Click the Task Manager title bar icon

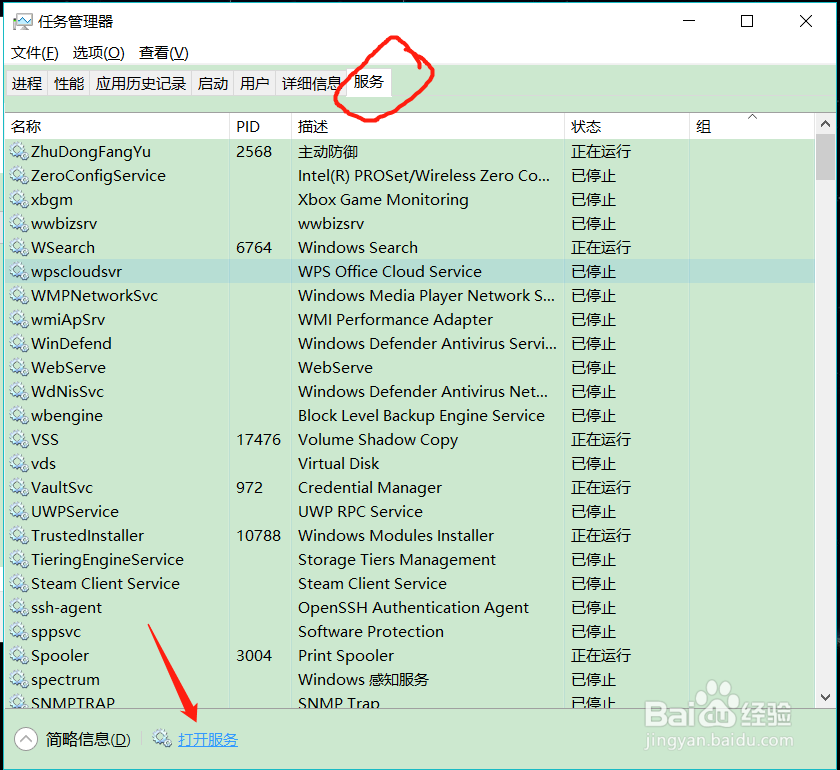(x=22, y=21)
